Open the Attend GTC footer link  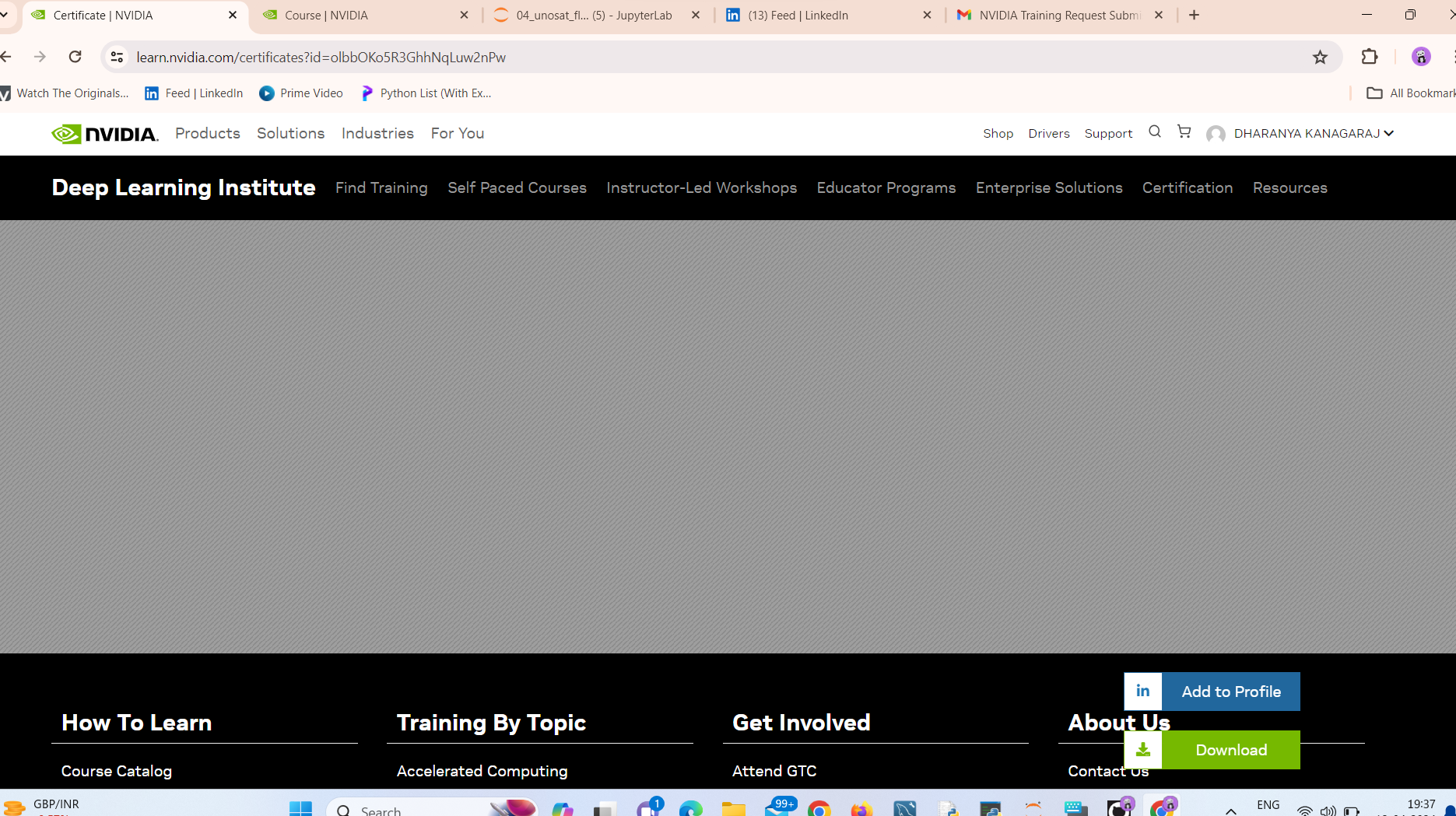[774, 771]
